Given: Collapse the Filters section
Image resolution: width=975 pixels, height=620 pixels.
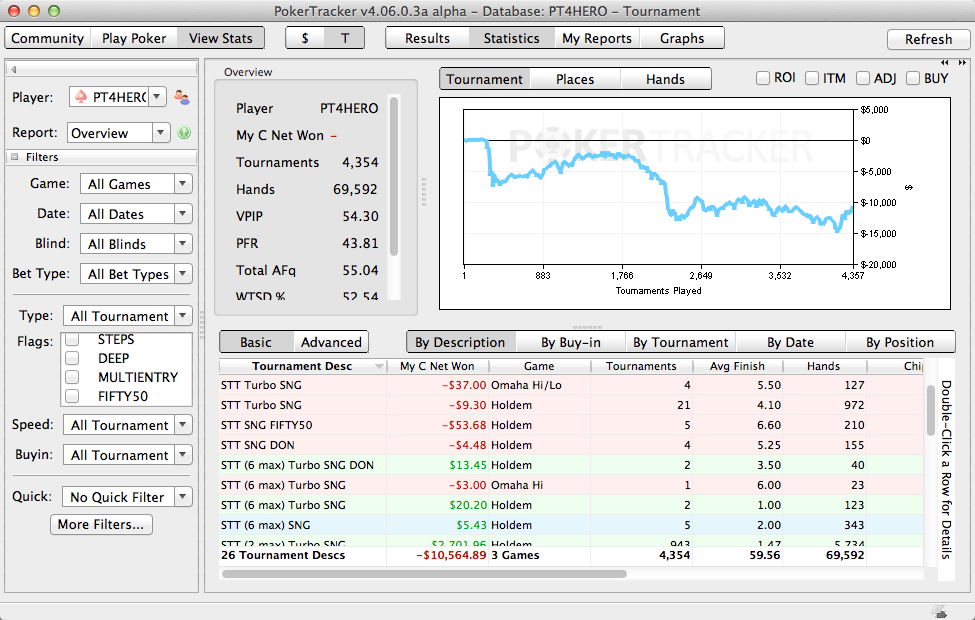Looking at the screenshot, I should coord(14,157).
